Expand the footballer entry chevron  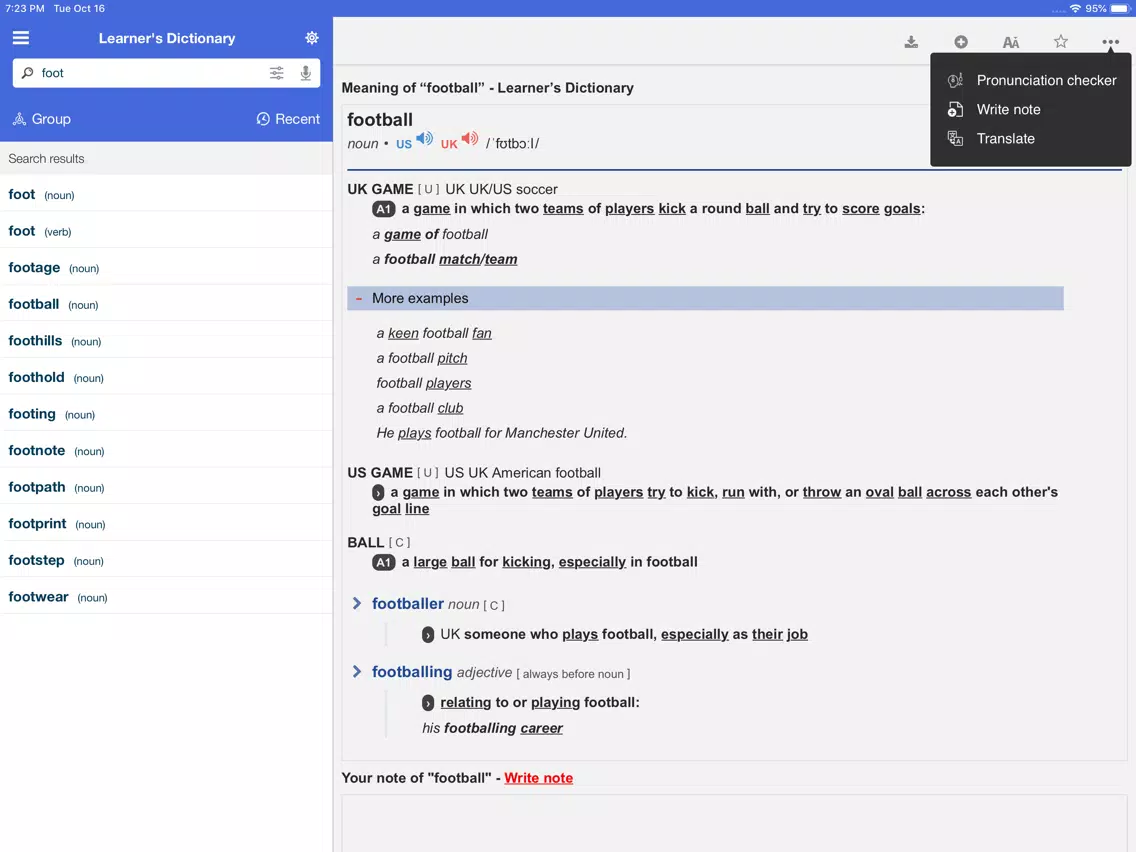[356, 604]
